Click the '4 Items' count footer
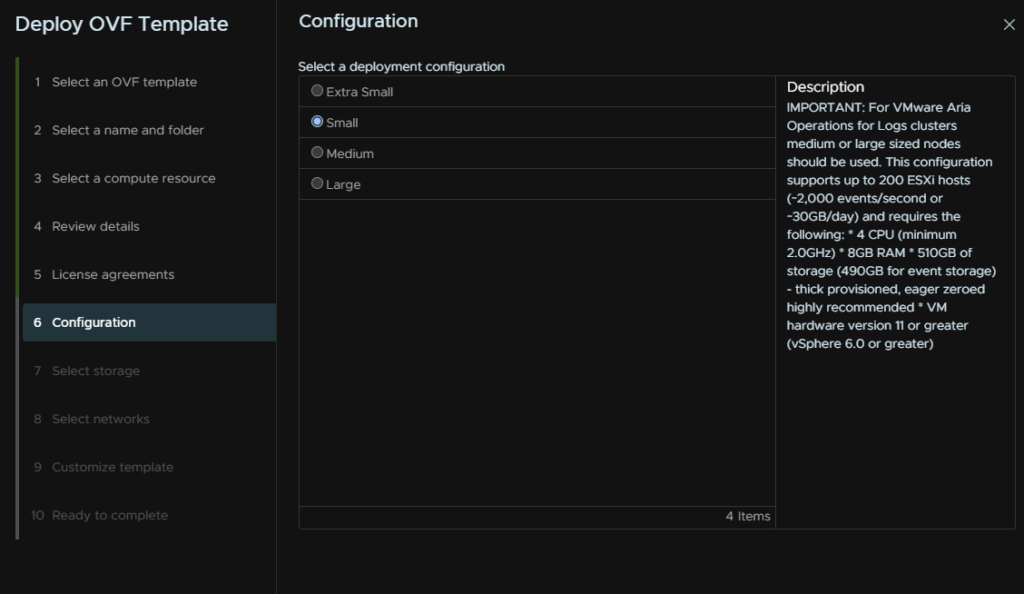This screenshot has height=594, width=1024. coord(748,516)
